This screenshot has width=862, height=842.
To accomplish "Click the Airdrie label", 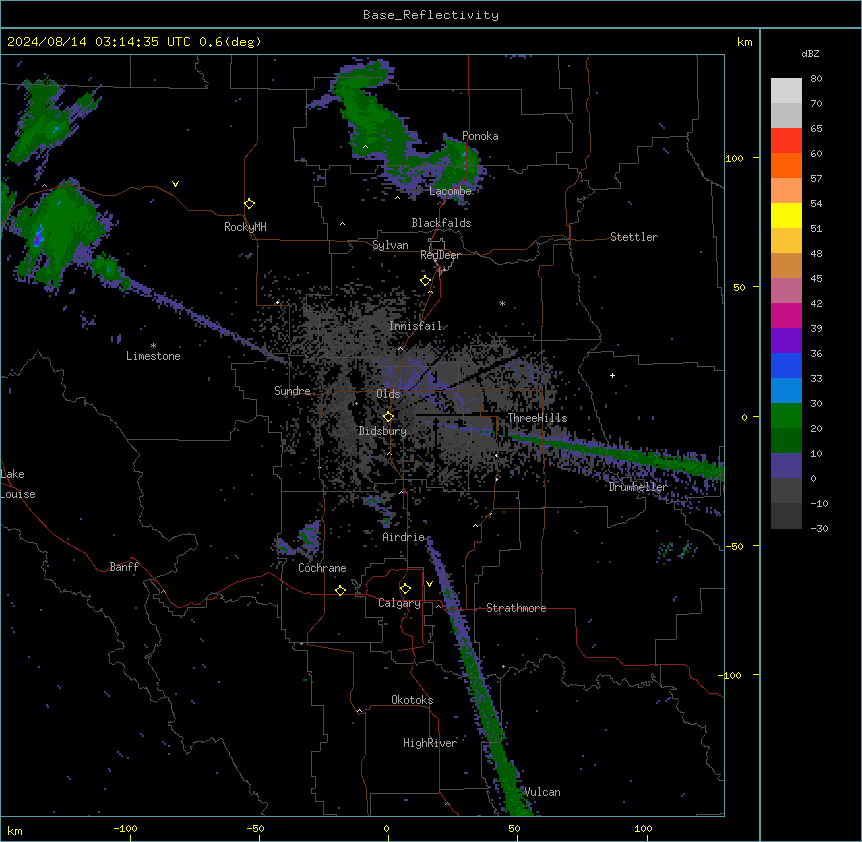I will 404,537.
